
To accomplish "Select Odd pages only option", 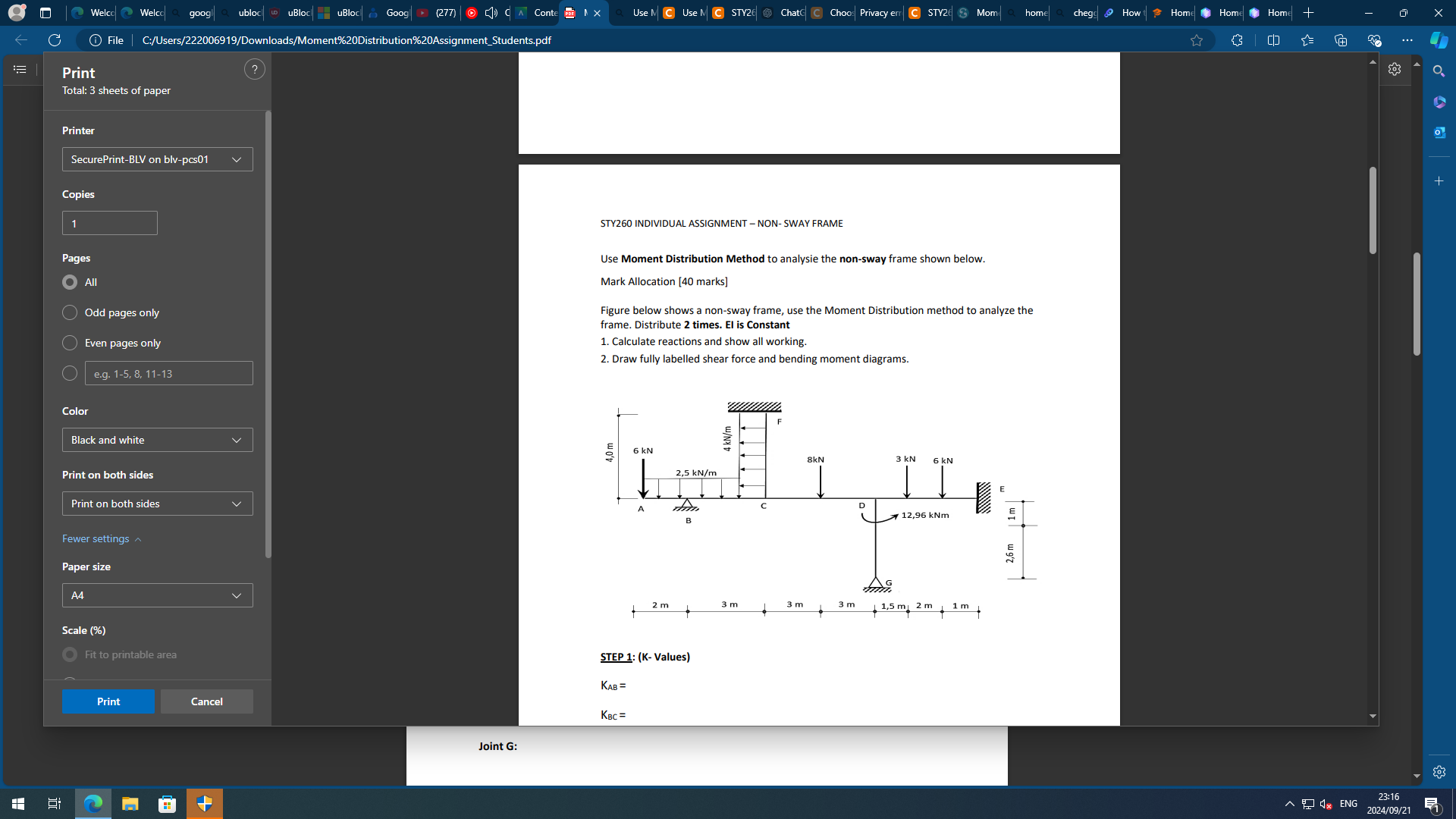I will pyautogui.click(x=70, y=312).
